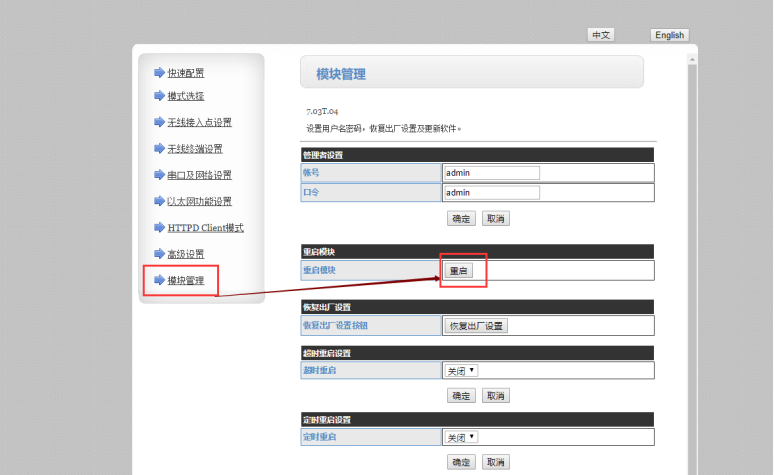Screen dimensions: 775x475
Task: Click the arrow icon beside 串口及网络设置
Action: (159, 174)
